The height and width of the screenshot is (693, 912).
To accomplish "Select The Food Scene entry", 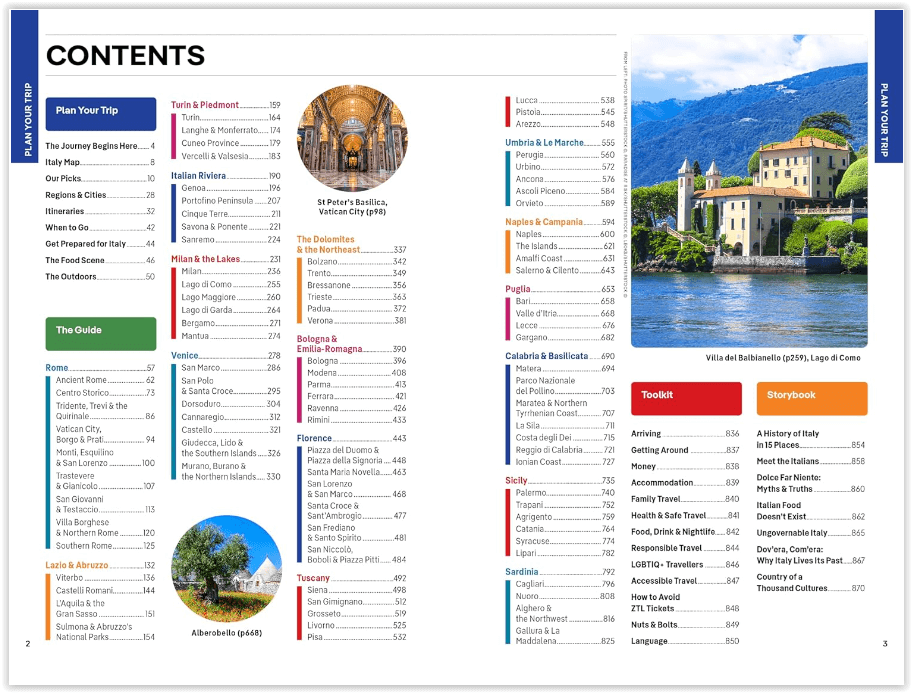I will [75, 261].
